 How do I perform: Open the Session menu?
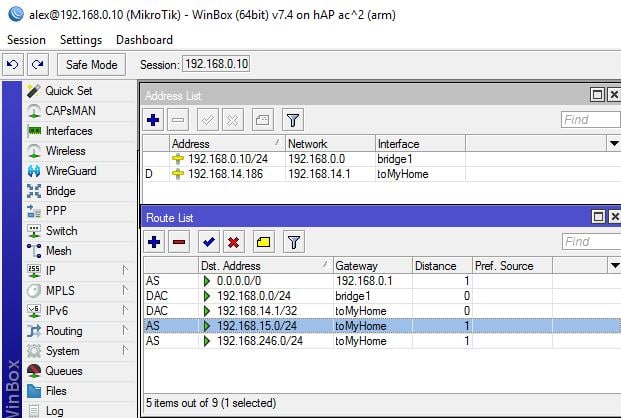pos(26,40)
